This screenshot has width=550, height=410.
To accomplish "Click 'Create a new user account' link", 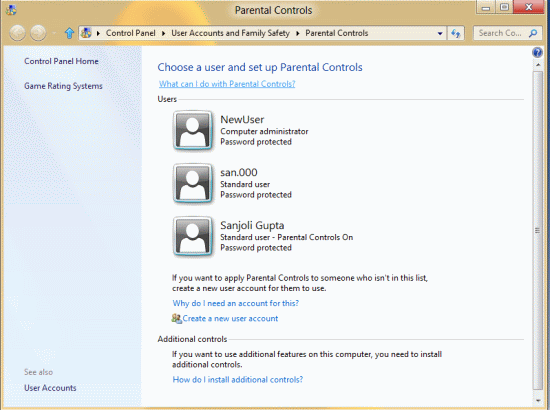I will point(230,318).
